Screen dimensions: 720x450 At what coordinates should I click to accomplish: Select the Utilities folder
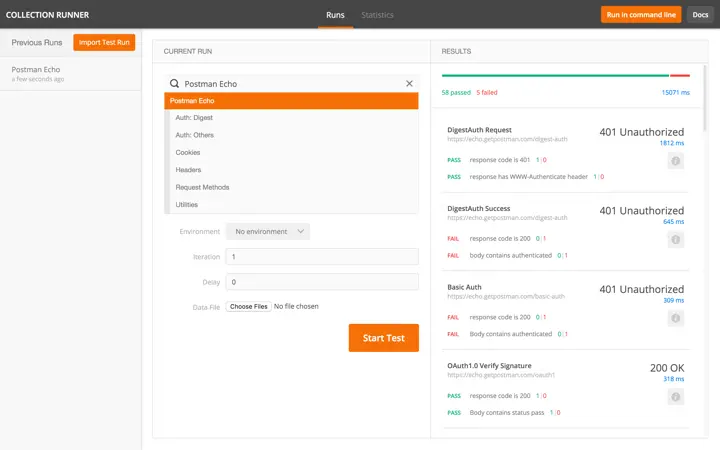pos(294,205)
